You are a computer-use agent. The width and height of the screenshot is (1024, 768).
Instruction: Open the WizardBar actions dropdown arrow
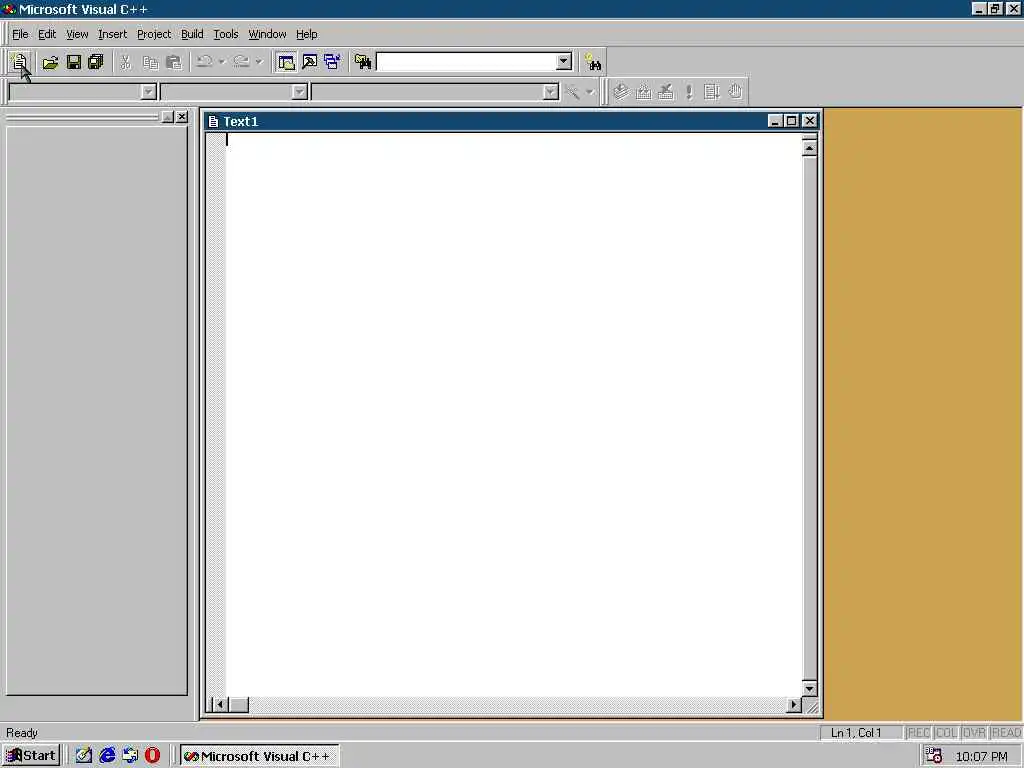590,92
